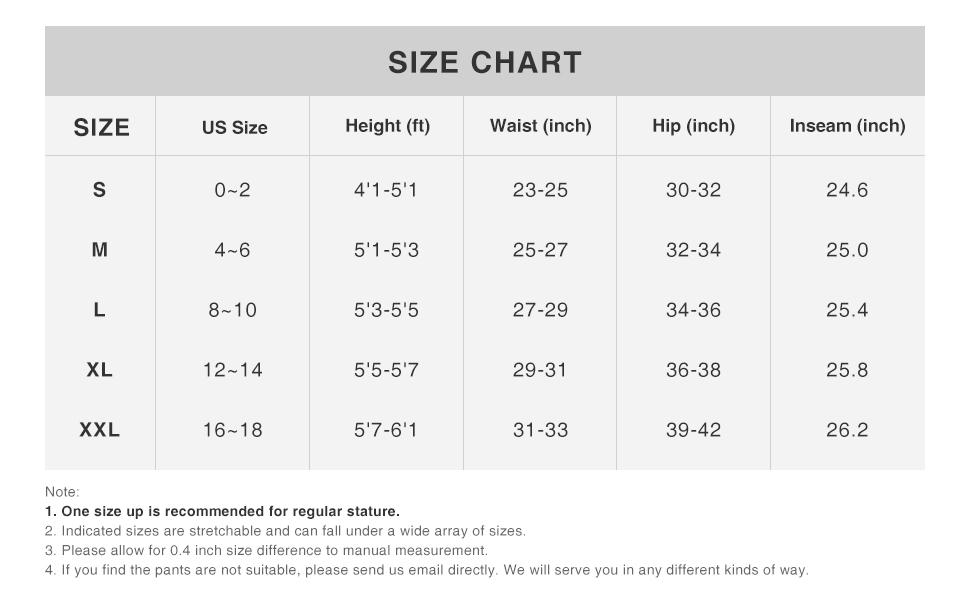
Task: Click the US size 8~10 cell
Action: click(232, 310)
